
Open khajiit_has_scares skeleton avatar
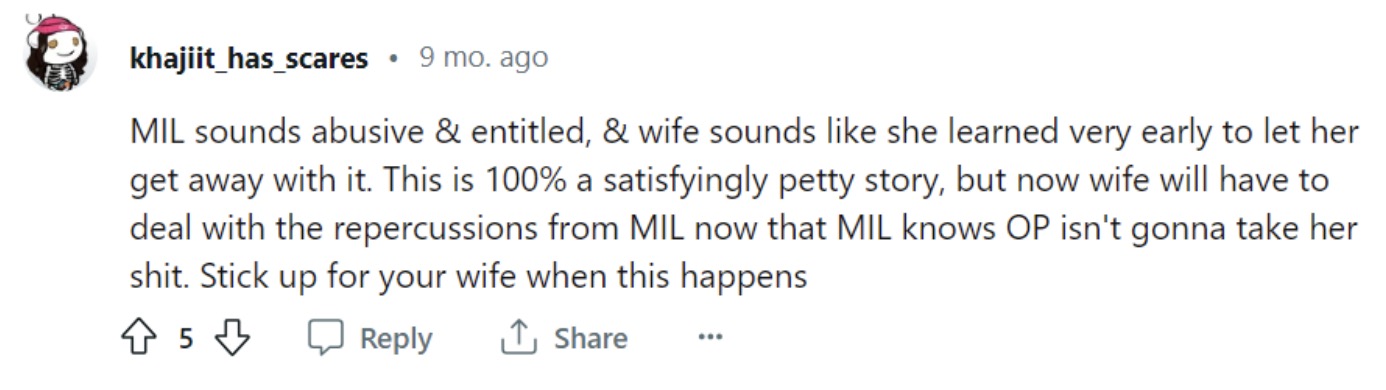click(60, 55)
